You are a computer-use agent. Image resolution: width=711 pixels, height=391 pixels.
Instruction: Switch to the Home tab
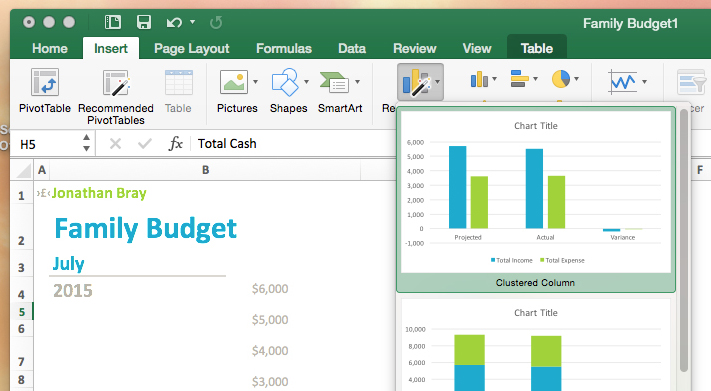[x=50, y=49]
